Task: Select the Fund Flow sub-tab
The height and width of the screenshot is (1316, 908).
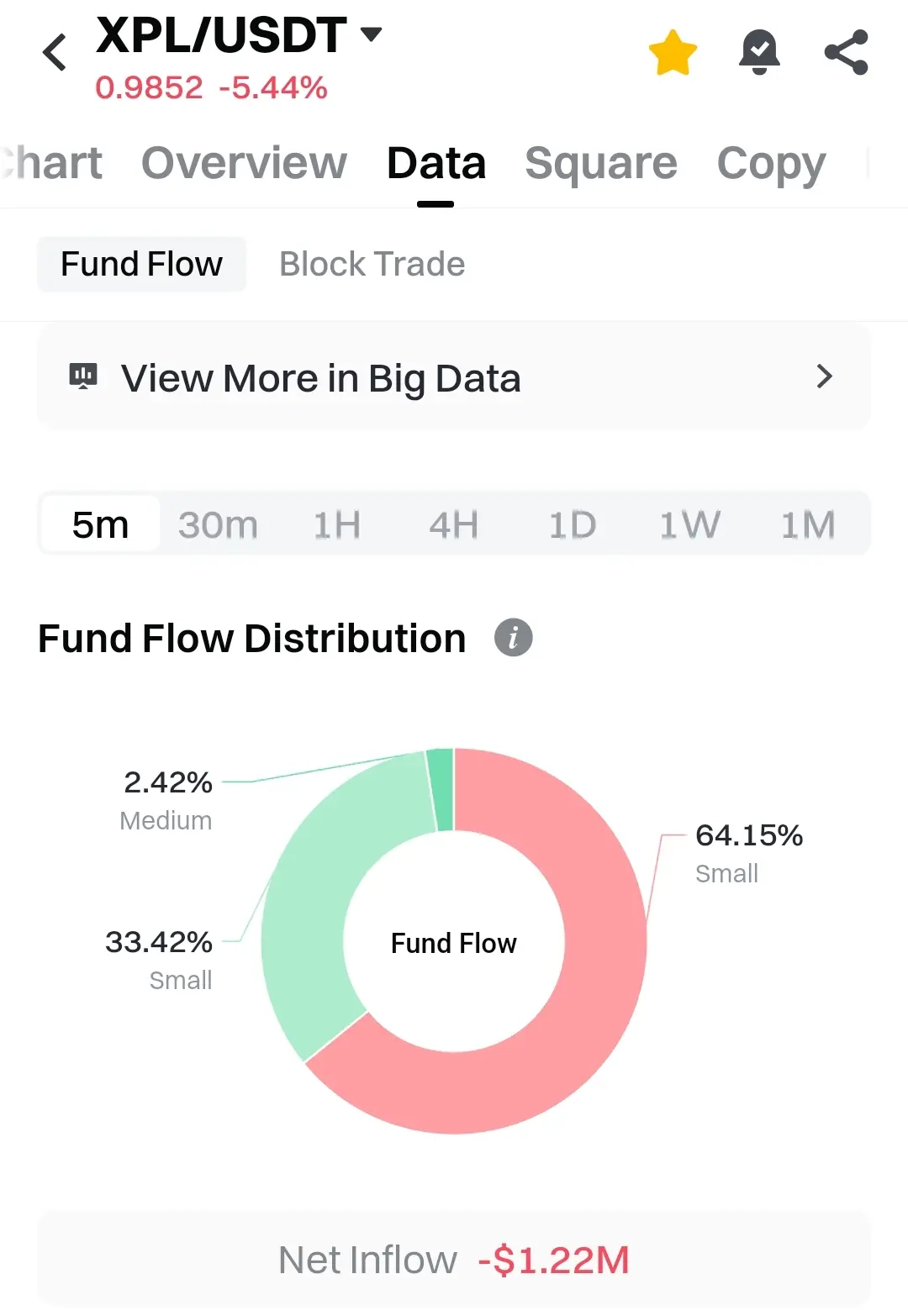Action: (141, 264)
